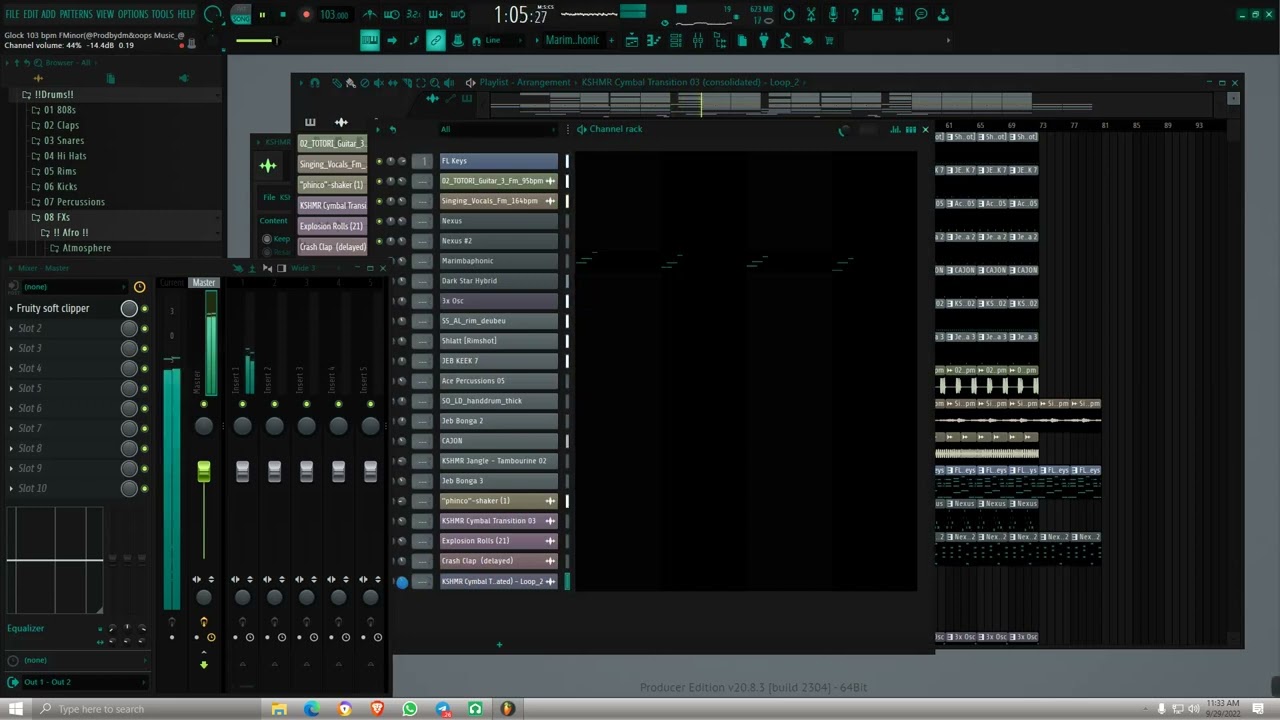Open the 'All' channel filter dropdown

498,129
